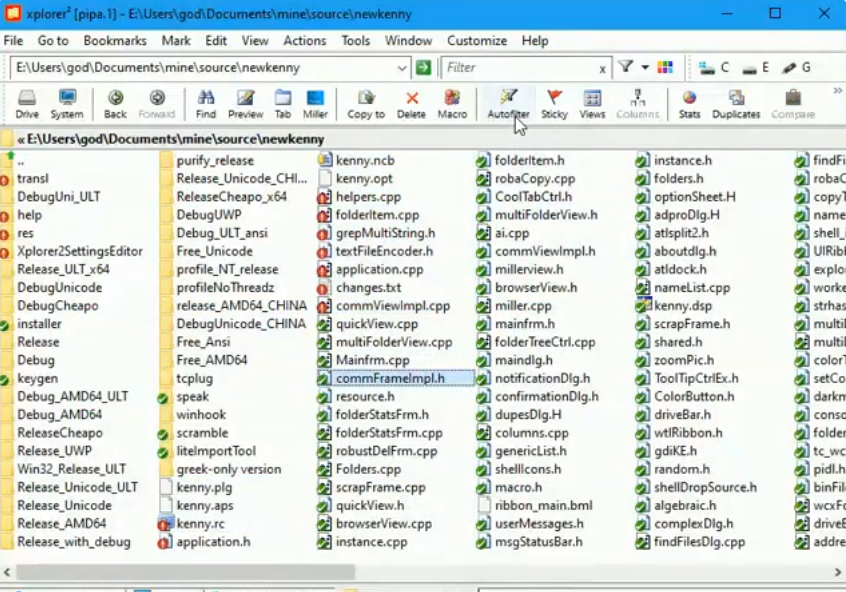Open the Customize menu
The width and height of the screenshot is (846, 592).
point(476,41)
